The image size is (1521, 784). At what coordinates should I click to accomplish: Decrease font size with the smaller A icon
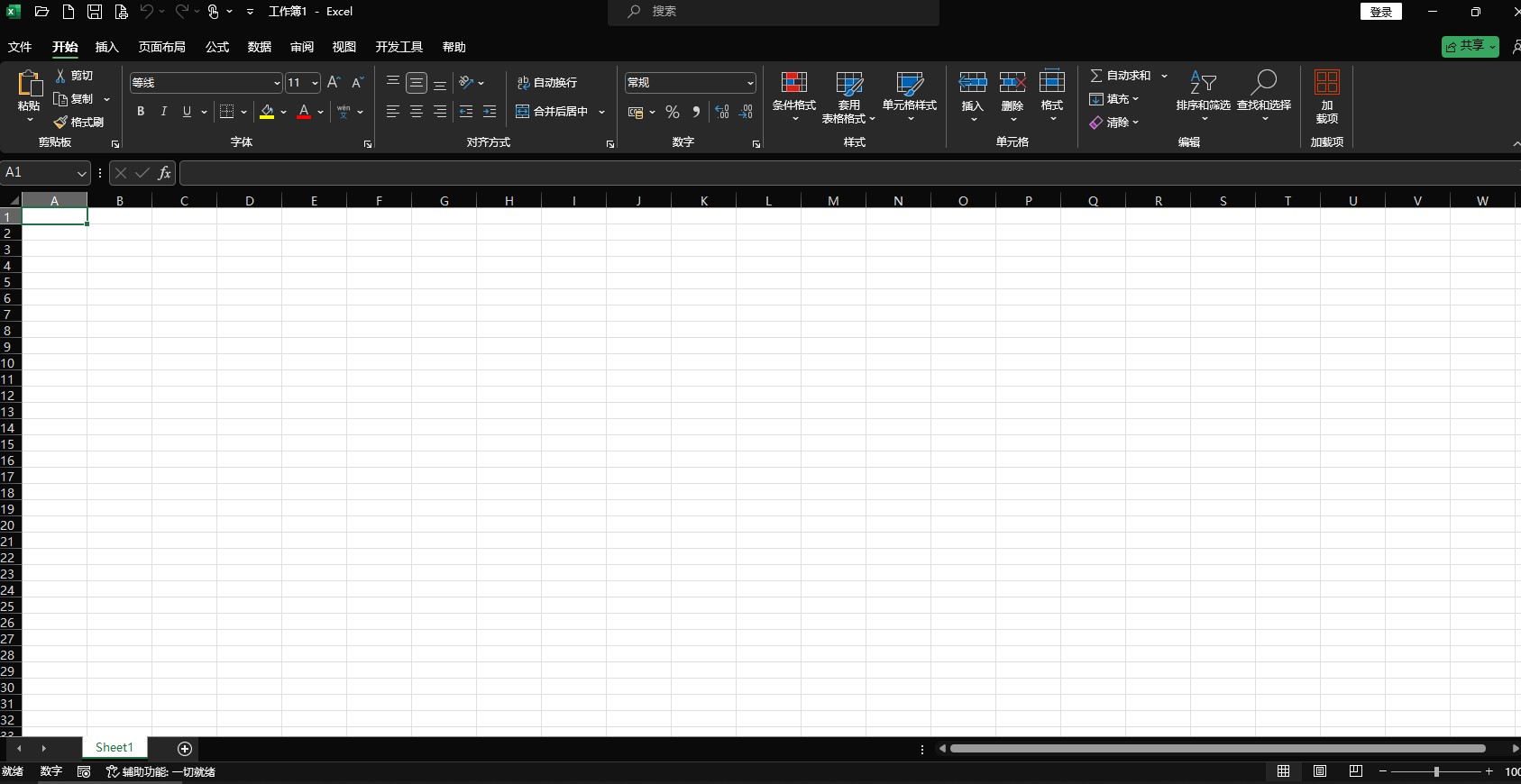[x=357, y=82]
